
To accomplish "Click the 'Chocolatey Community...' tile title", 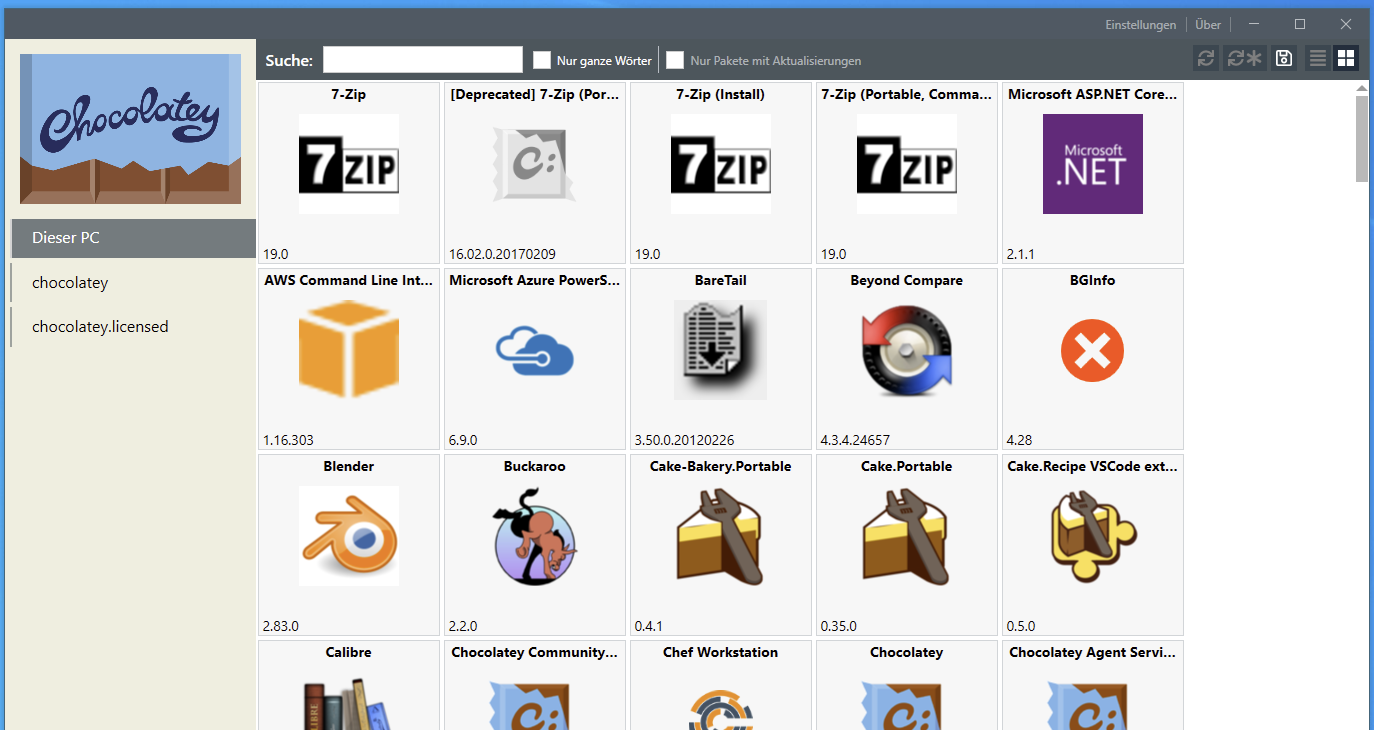I will [x=535, y=652].
